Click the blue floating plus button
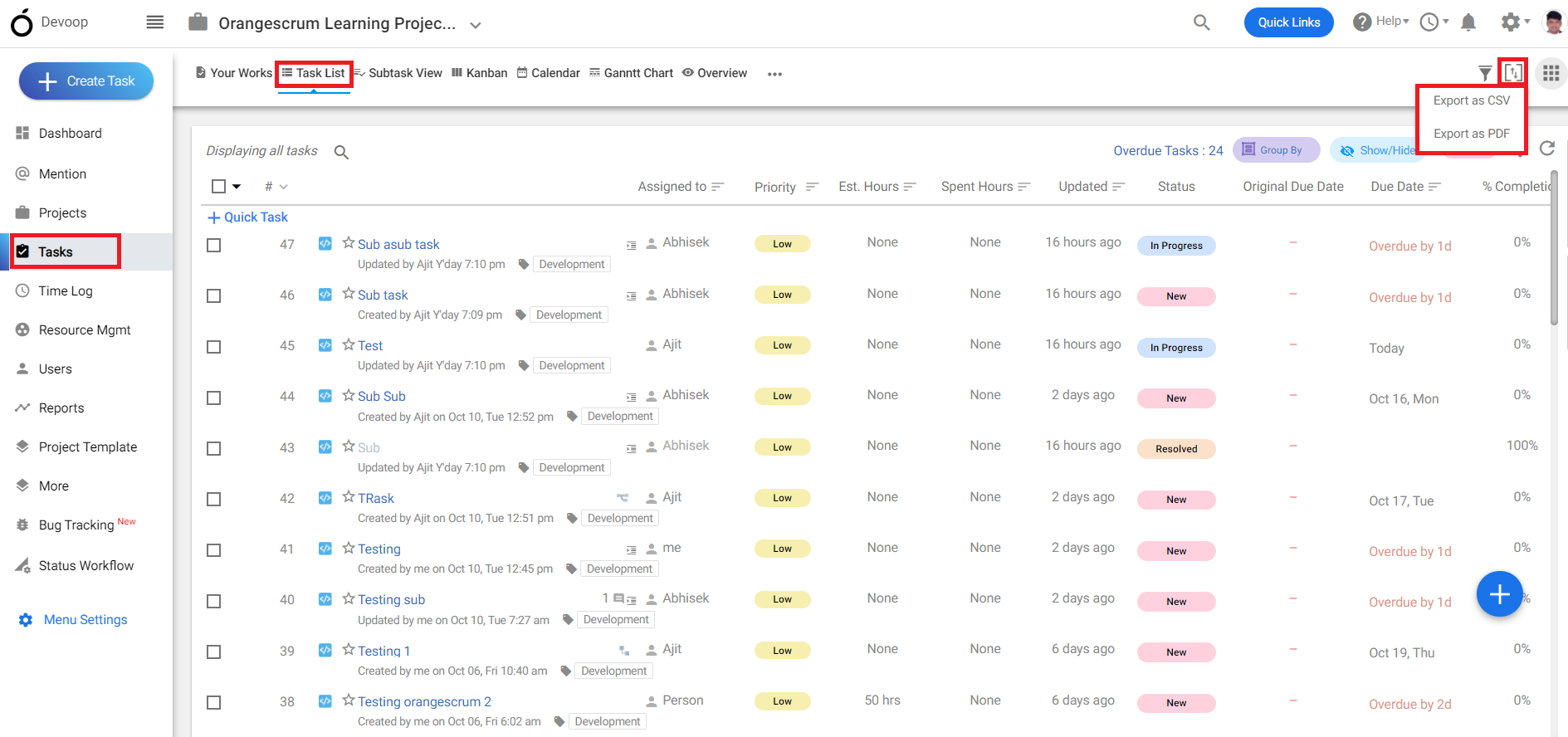This screenshot has height=737, width=1568. pyautogui.click(x=1499, y=594)
